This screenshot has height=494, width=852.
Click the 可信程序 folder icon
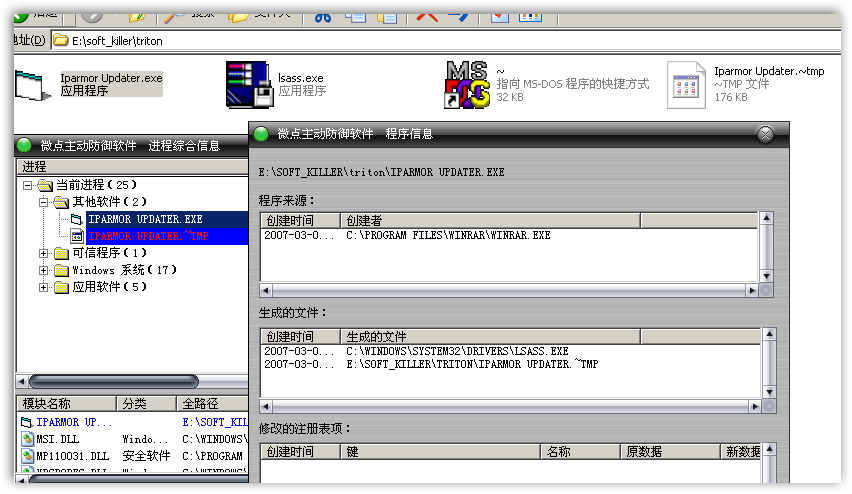click(61, 253)
